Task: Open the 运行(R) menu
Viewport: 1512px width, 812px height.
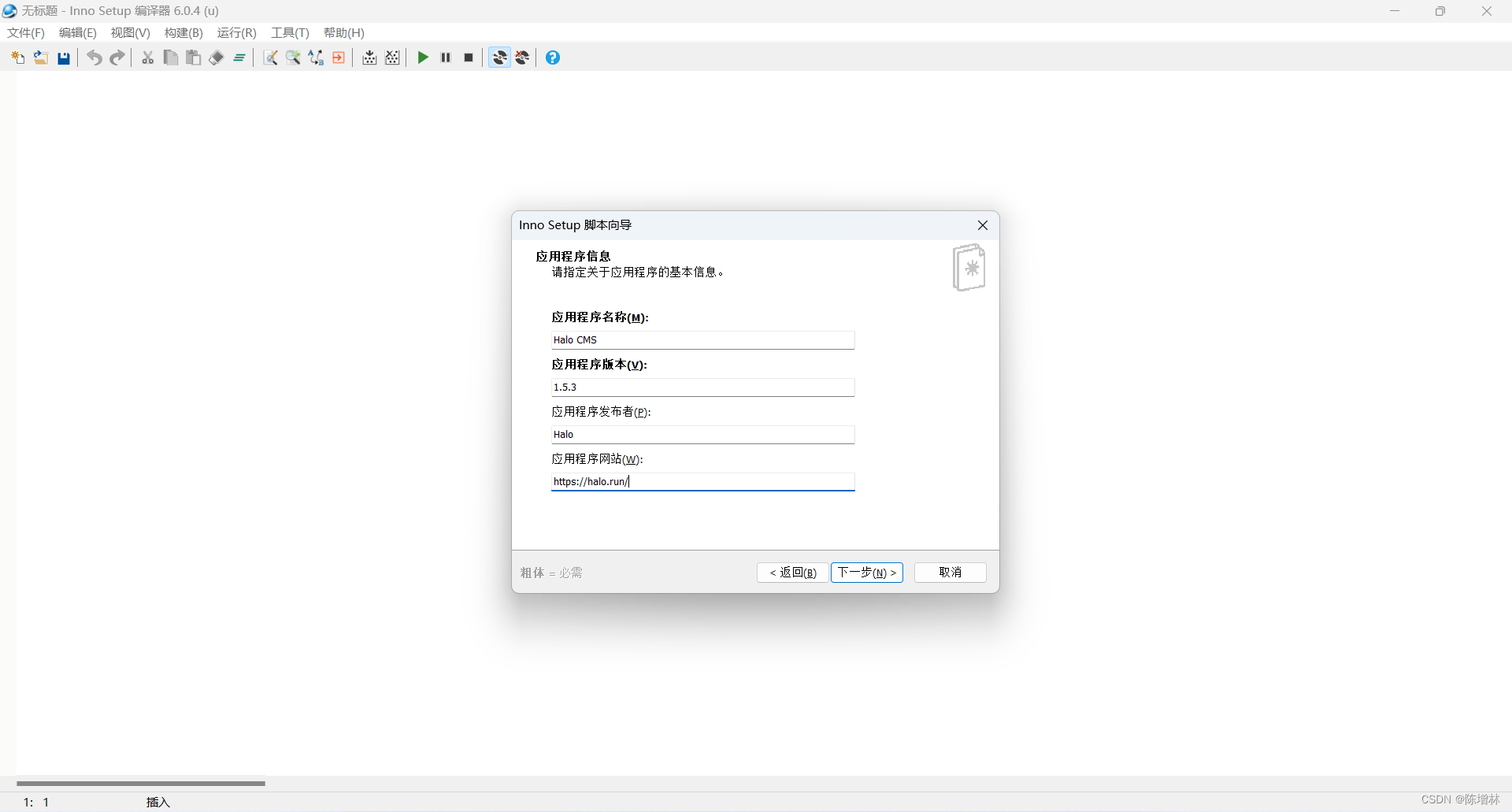Action: (x=237, y=33)
